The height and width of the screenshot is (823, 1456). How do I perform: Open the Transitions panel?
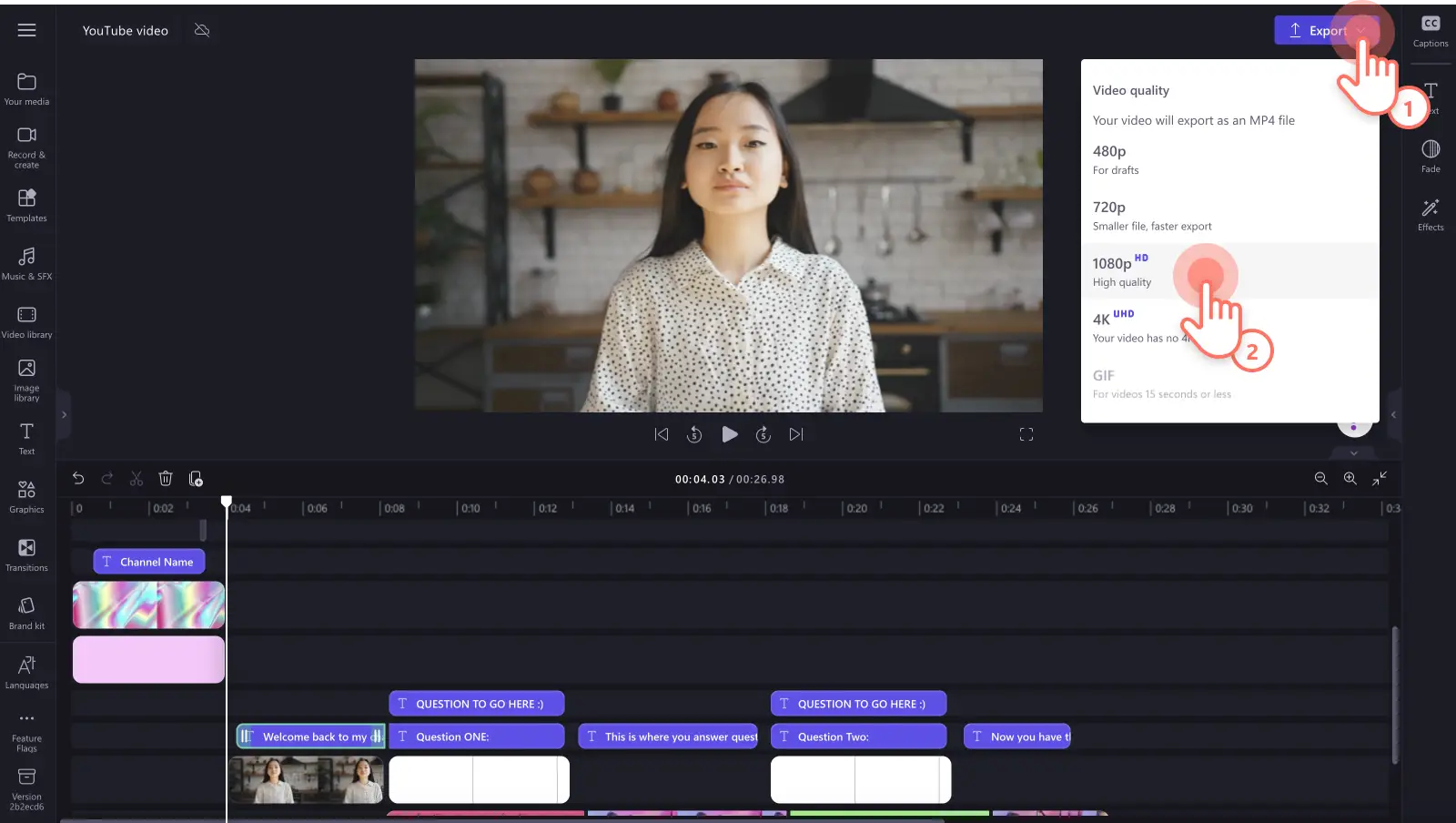[27, 554]
